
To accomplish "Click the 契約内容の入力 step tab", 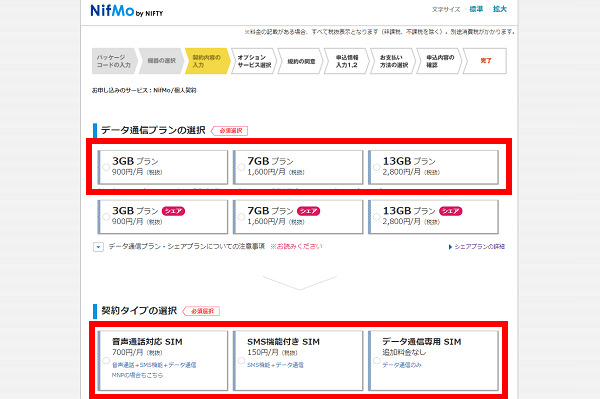I will [207, 61].
